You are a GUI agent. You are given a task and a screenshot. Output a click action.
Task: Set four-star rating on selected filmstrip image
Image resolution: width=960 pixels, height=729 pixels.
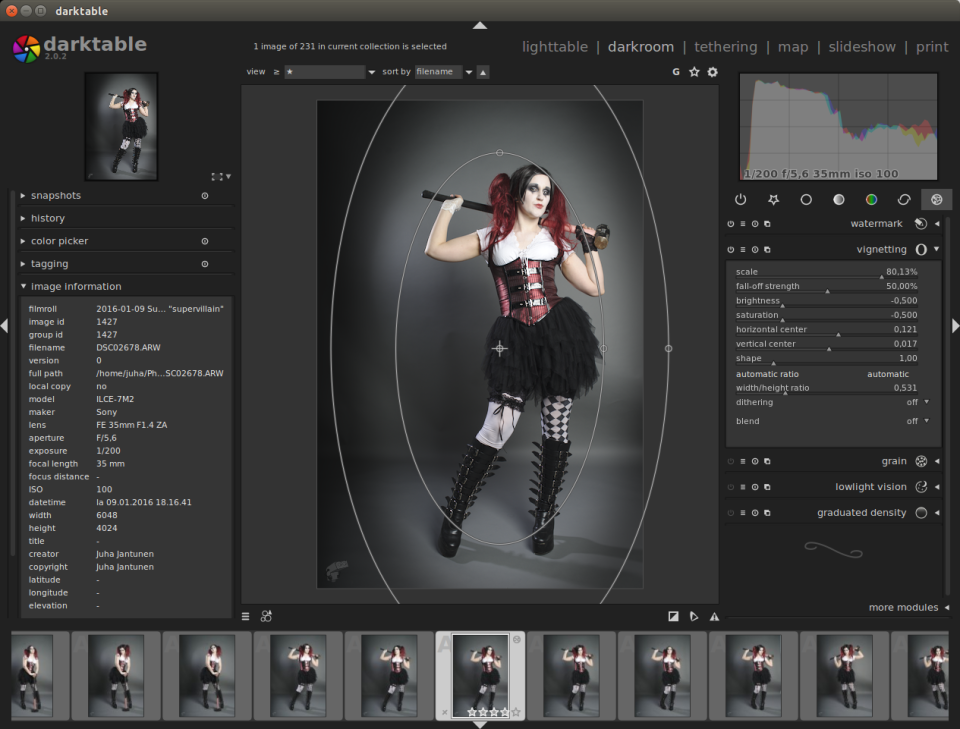pyautogui.click(x=505, y=712)
